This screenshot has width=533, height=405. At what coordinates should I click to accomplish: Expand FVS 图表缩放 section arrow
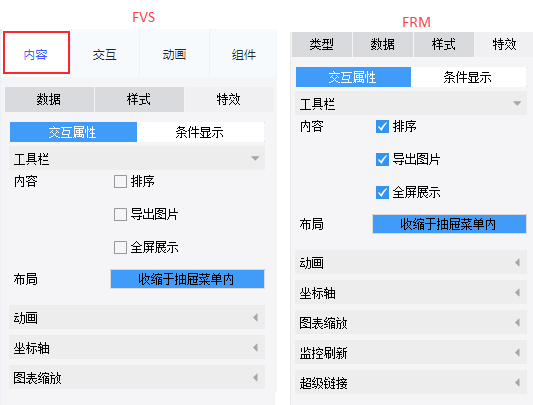point(255,377)
